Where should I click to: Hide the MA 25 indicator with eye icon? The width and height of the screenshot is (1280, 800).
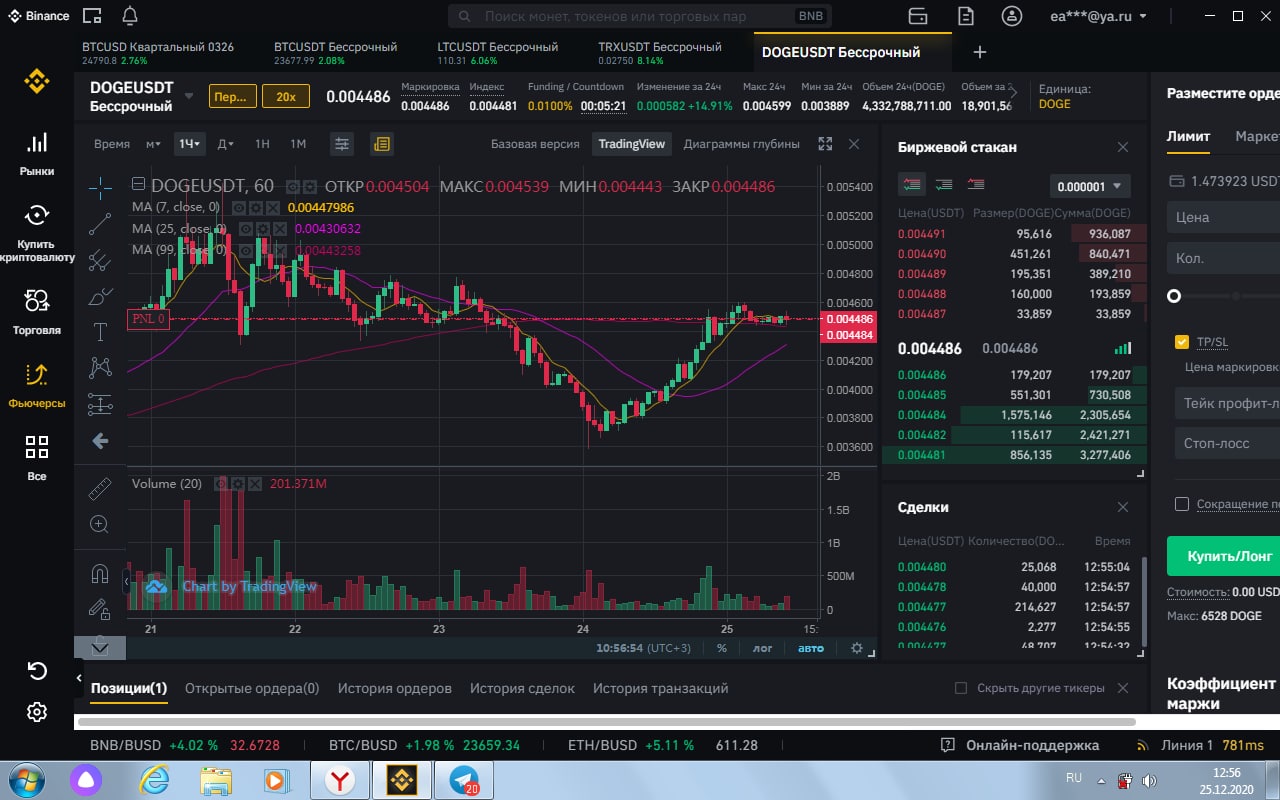click(246, 229)
